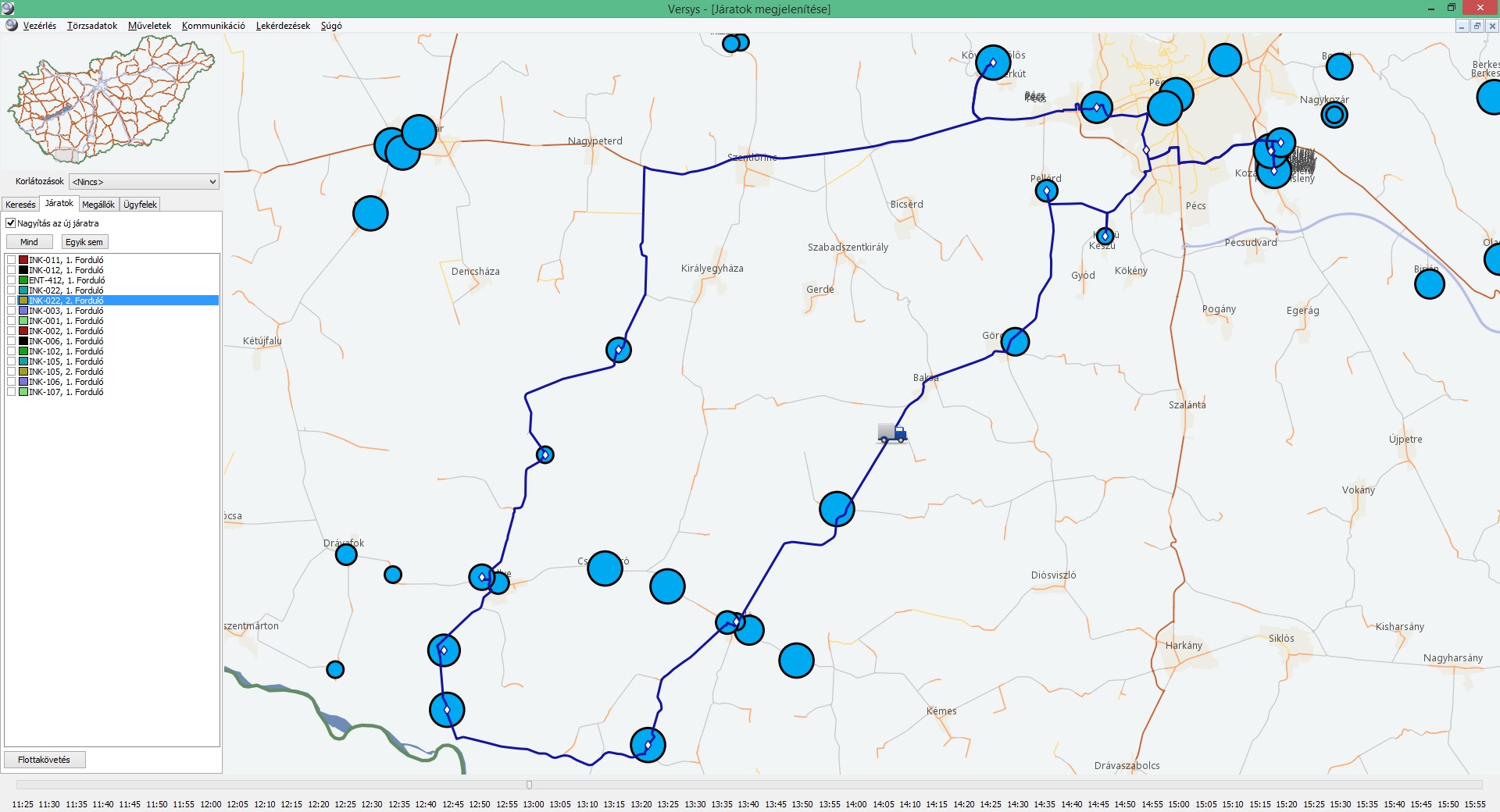Check the INK-003, 1. Forduló route
The width and height of the screenshot is (1500, 812).
pos(12,311)
